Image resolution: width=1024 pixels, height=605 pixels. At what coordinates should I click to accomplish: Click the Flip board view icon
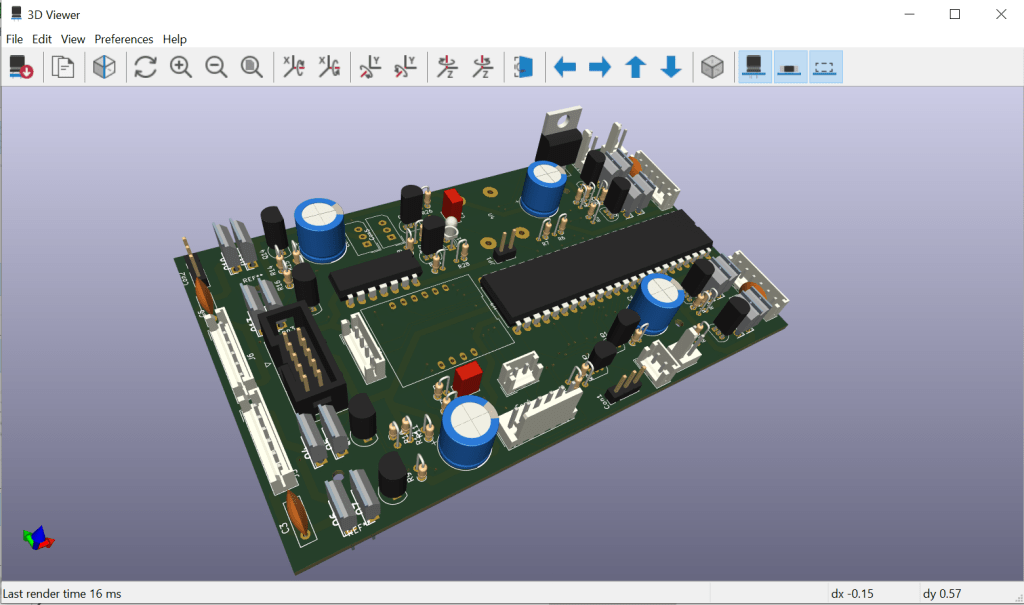523,67
